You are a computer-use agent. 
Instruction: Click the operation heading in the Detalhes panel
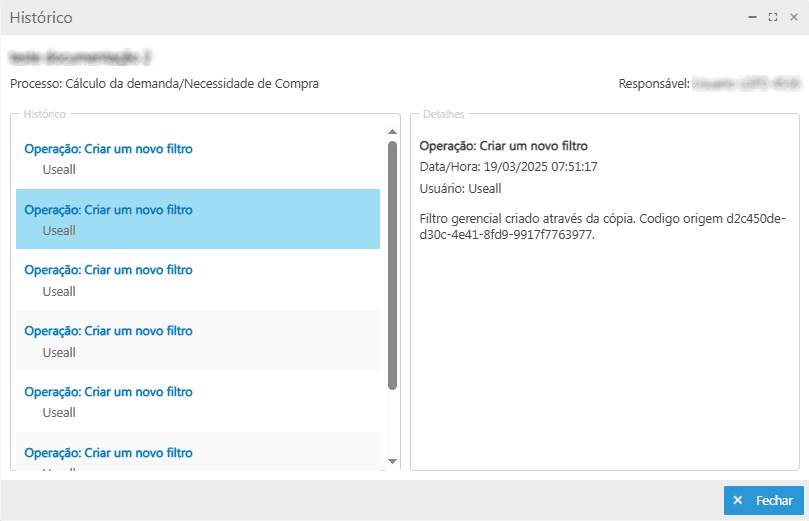503,145
